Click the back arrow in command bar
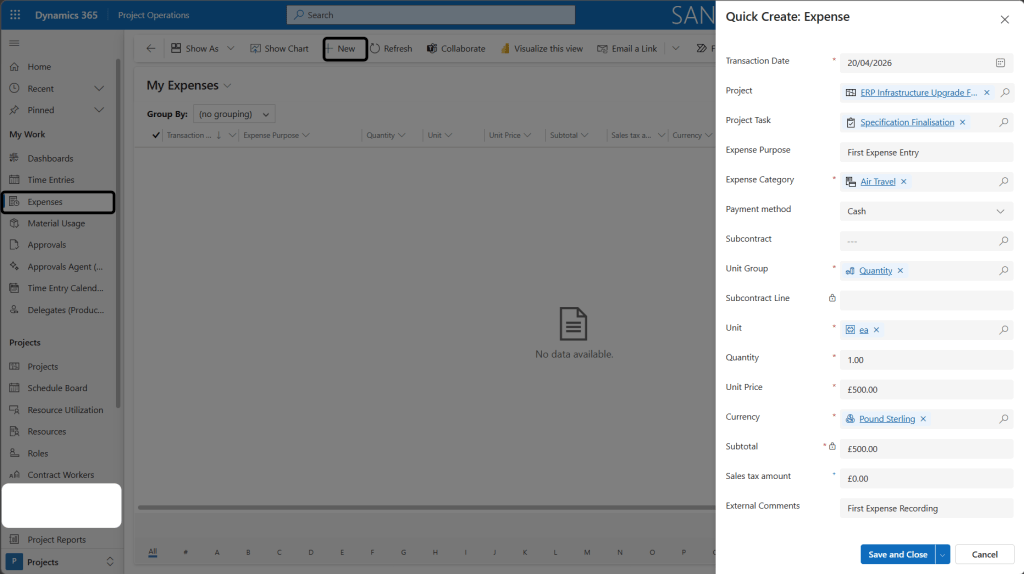 point(151,48)
